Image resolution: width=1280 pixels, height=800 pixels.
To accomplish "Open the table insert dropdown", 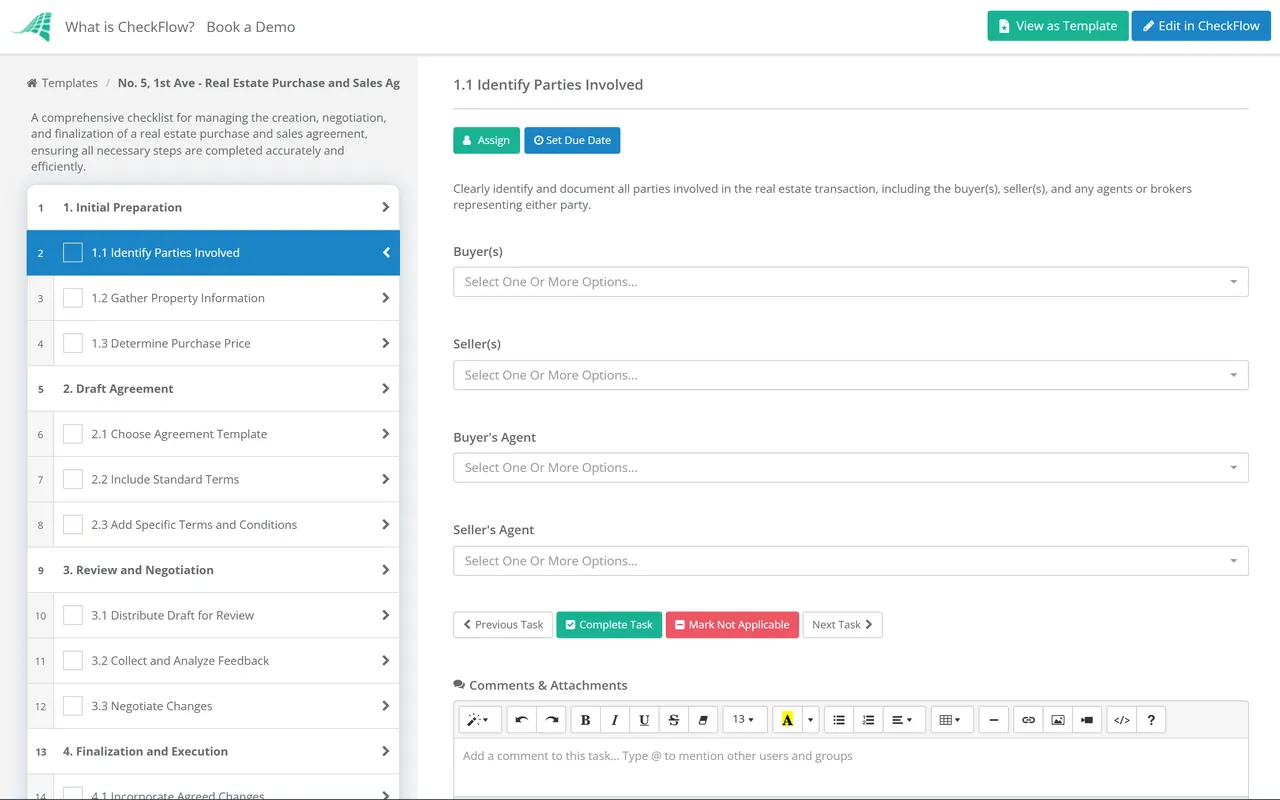I will point(951,720).
